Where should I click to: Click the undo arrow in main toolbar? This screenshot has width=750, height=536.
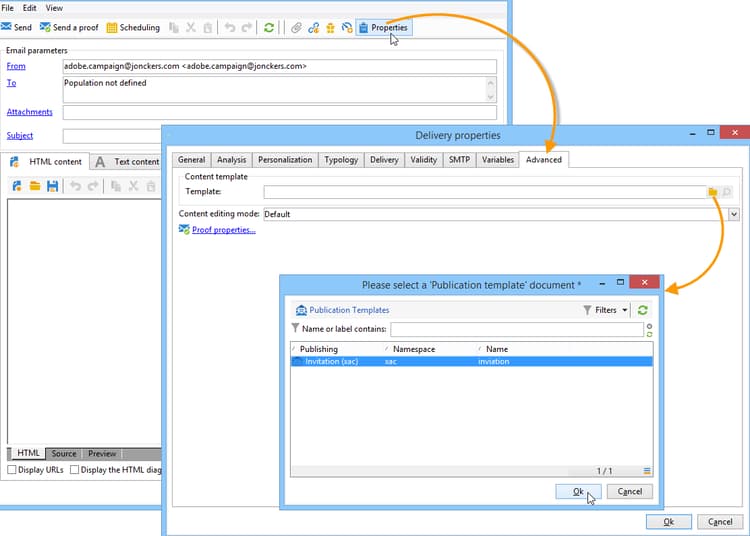tap(230, 28)
